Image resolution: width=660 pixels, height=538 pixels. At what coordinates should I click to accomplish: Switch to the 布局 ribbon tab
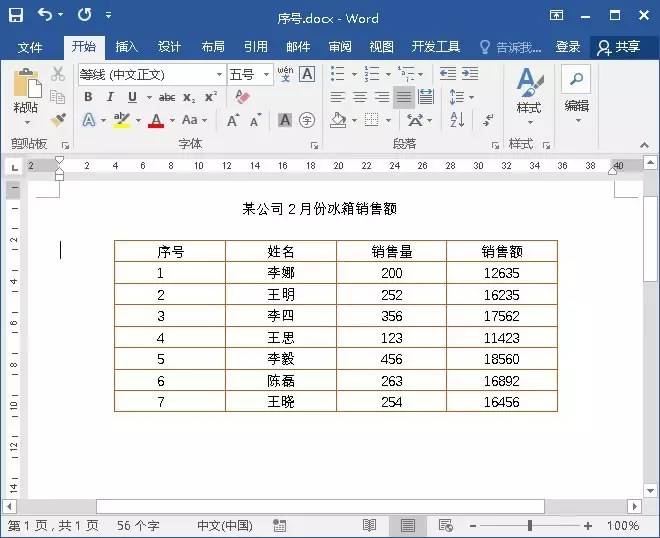pyautogui.click(x=213, y=47)
